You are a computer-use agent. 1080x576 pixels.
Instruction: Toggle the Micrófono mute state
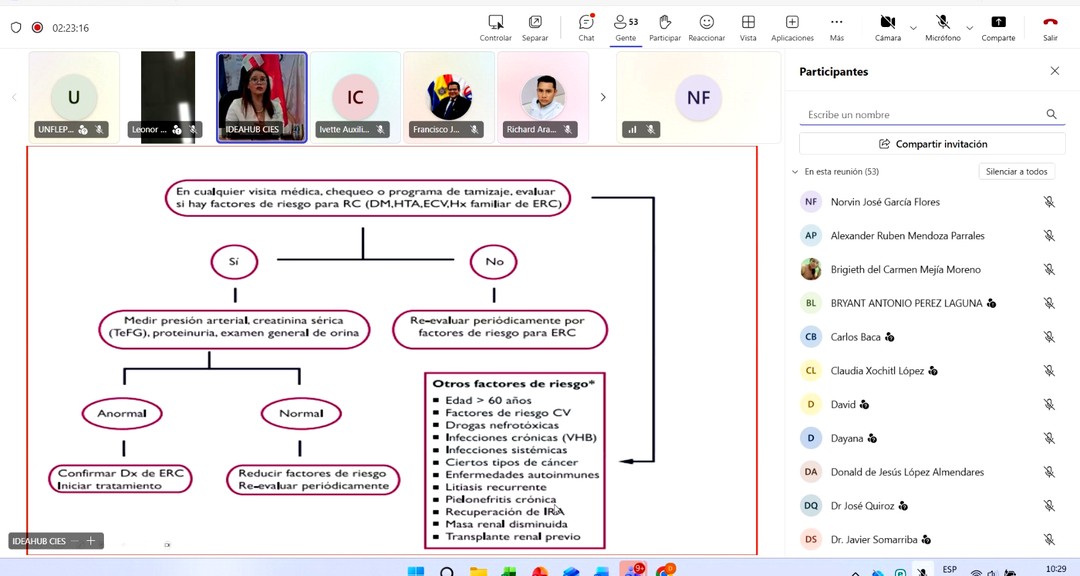pos(942,23)
